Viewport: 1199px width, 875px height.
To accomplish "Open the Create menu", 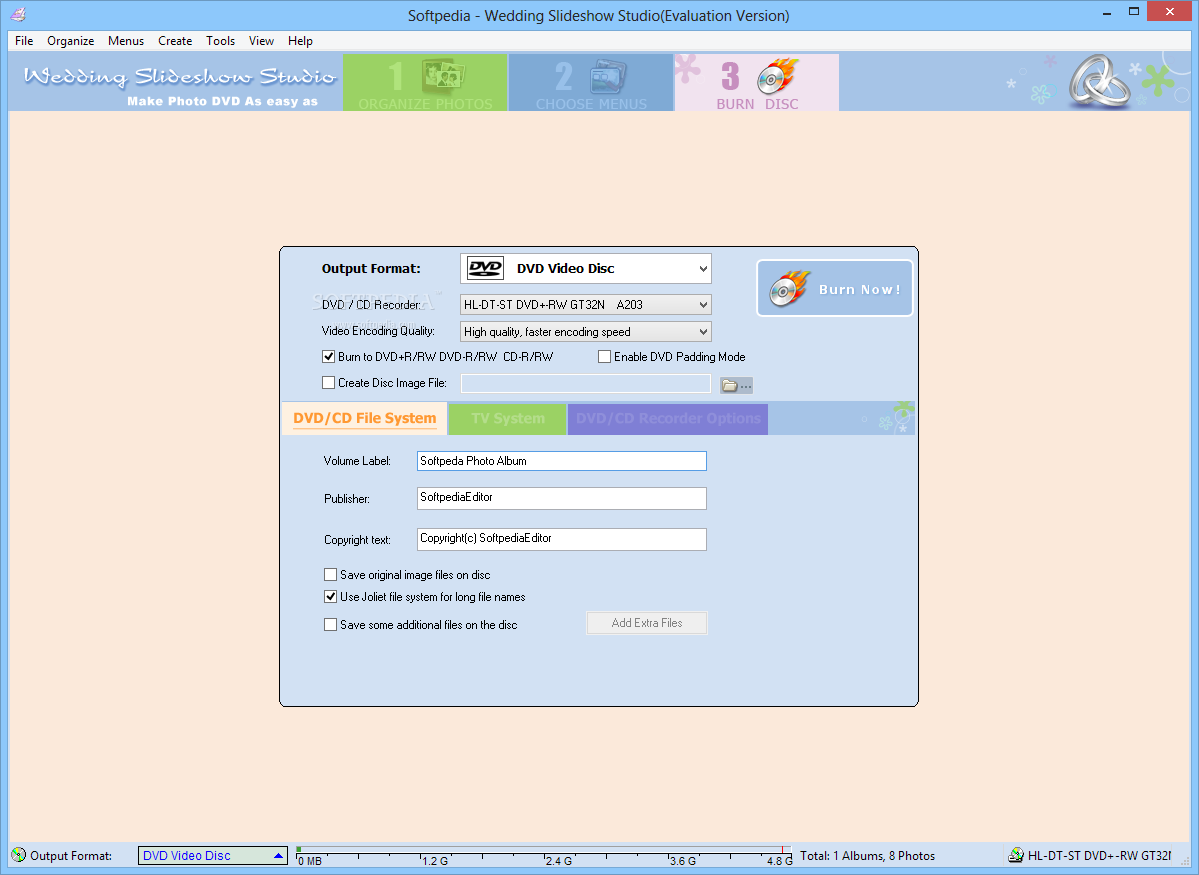I will click(x=175, y=41).
